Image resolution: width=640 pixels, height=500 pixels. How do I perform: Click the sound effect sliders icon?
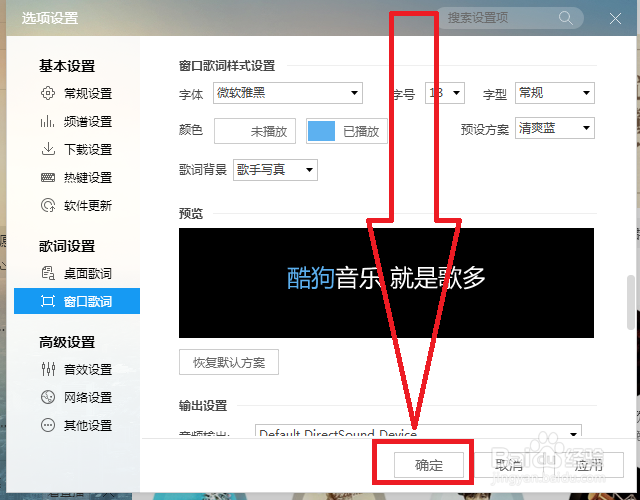click(x=48, y=369)
